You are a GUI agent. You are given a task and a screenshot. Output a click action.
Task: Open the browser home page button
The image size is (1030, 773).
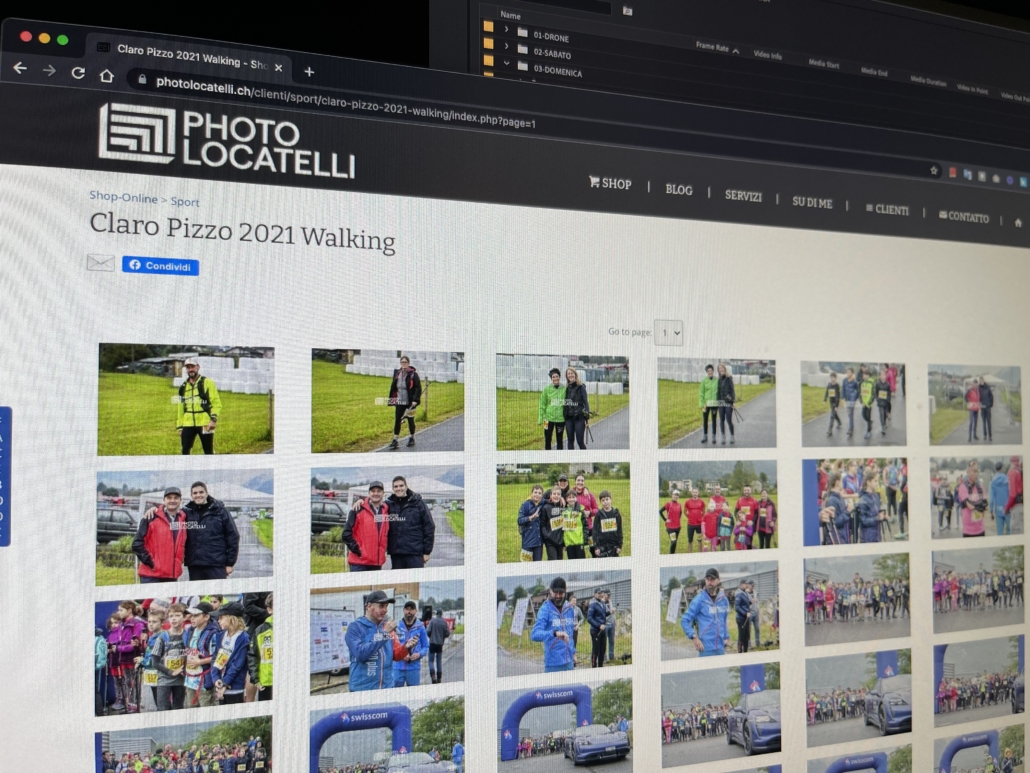tap(106, 76)
